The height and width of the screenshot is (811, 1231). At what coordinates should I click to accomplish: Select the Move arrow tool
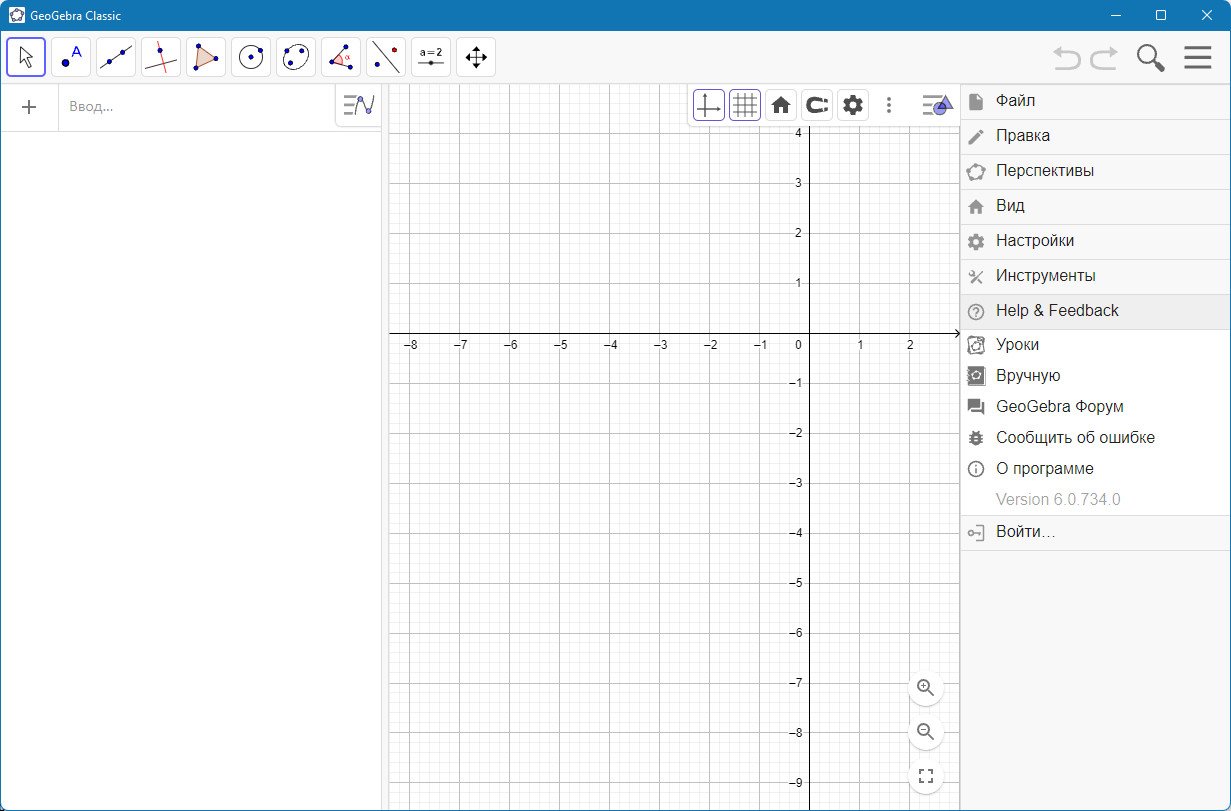point(26,57)
